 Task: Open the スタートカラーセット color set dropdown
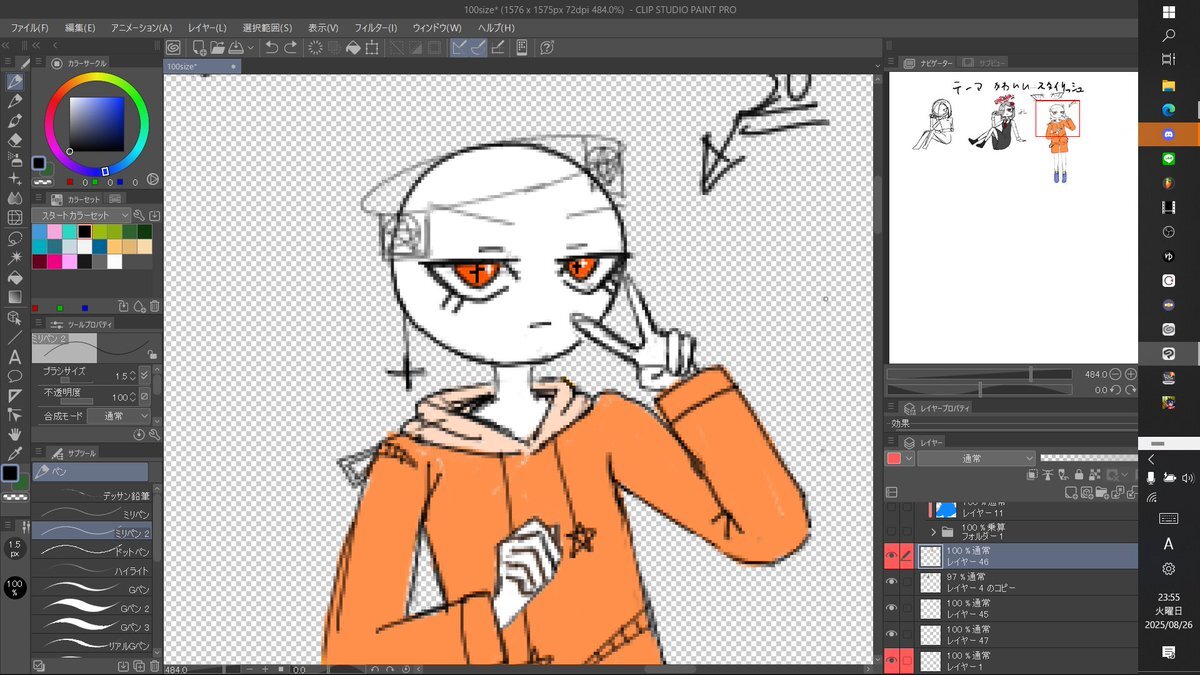[82, 215]
